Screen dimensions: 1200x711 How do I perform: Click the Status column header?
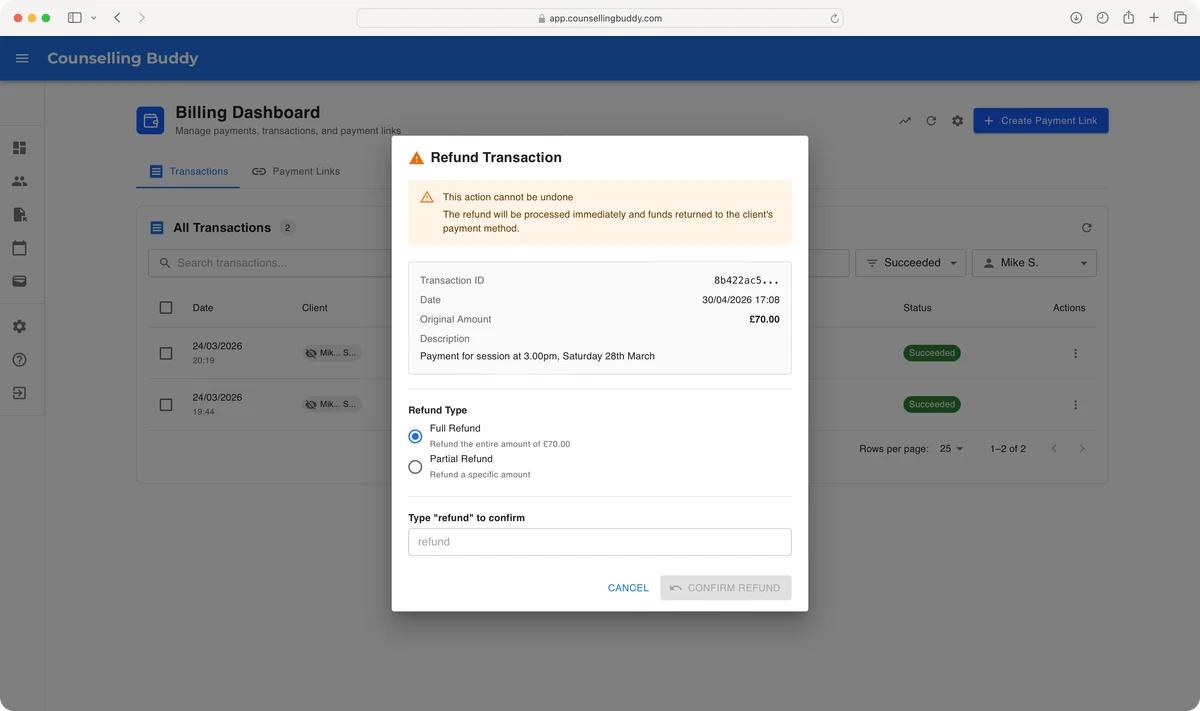[x=917, y=308]
